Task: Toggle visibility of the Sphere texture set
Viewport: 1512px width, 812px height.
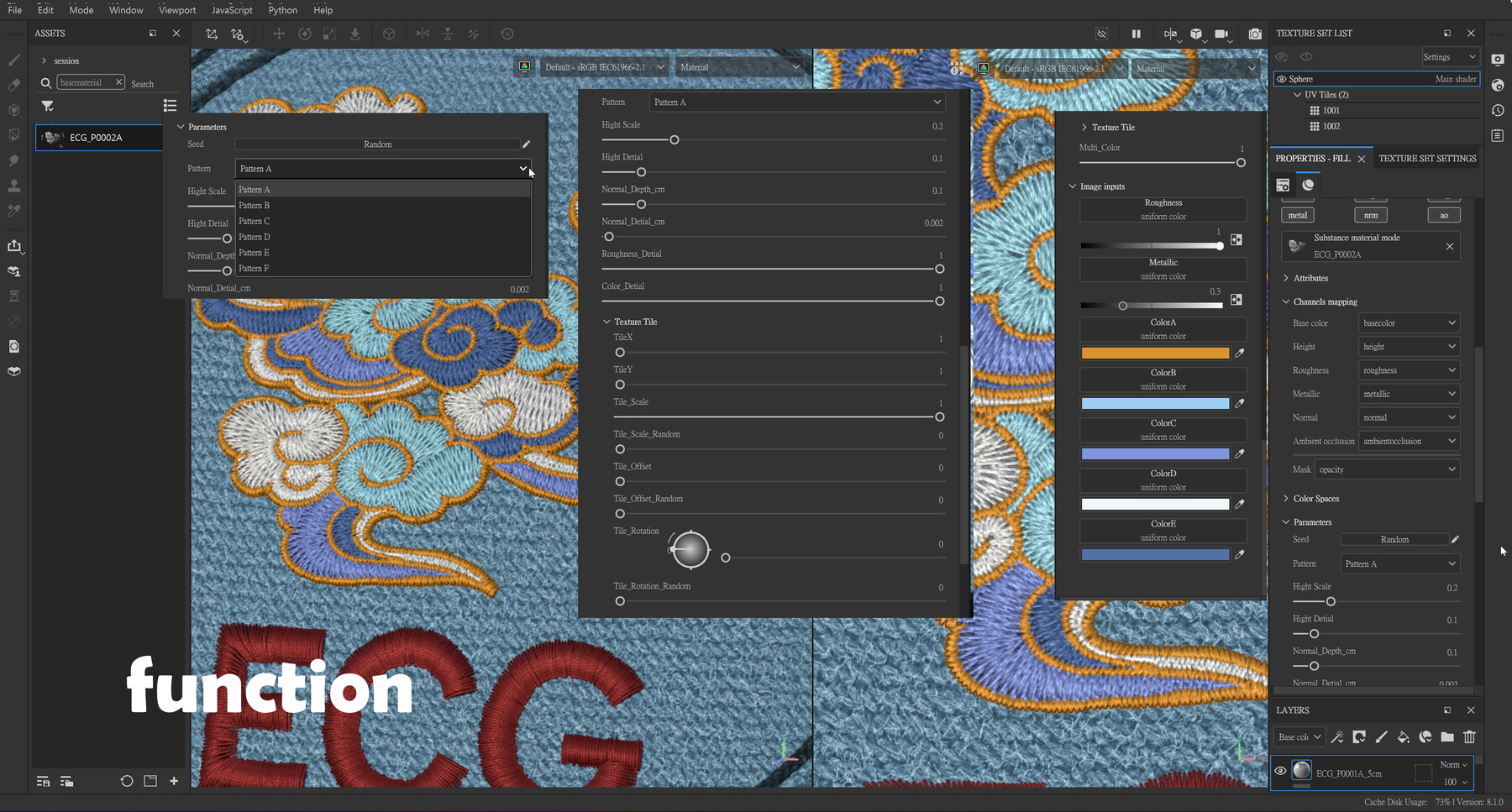Action: point(1281,78)
